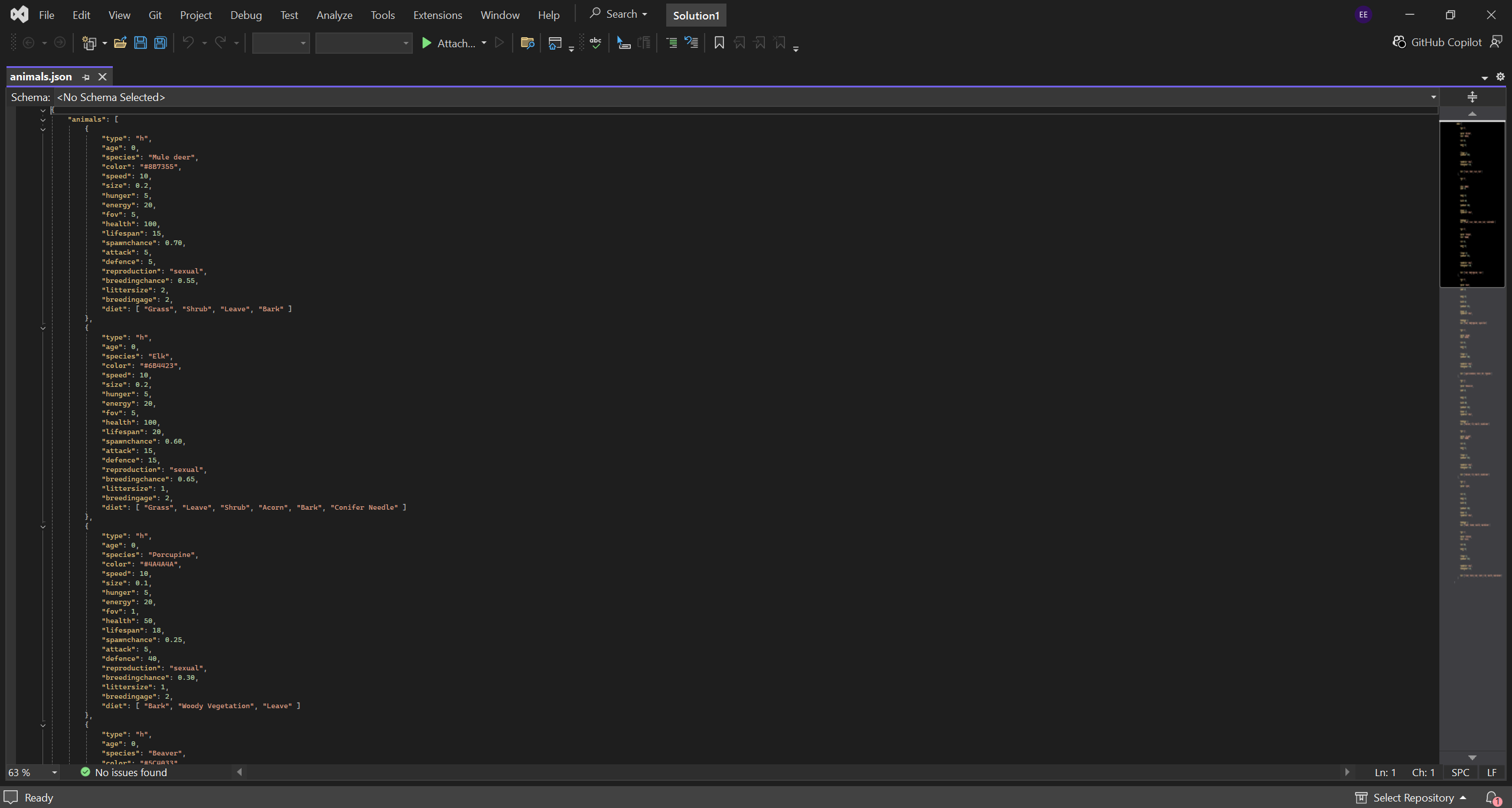1512x808 pixels.
Task: Collapse the "animals" array fold marker
Action: pyautogui.click(x=43, y=120)
